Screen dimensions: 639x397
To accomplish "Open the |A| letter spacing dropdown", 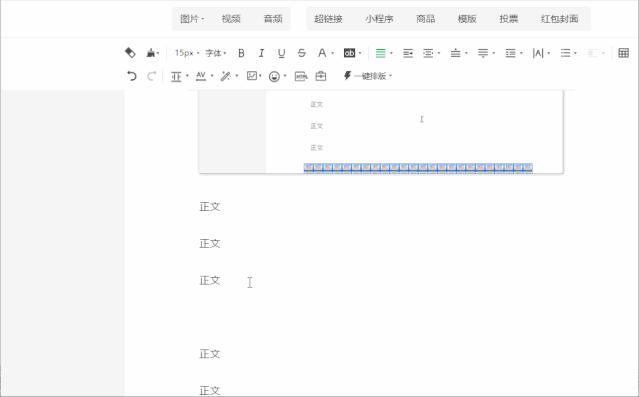I will [x=541, y=53].
